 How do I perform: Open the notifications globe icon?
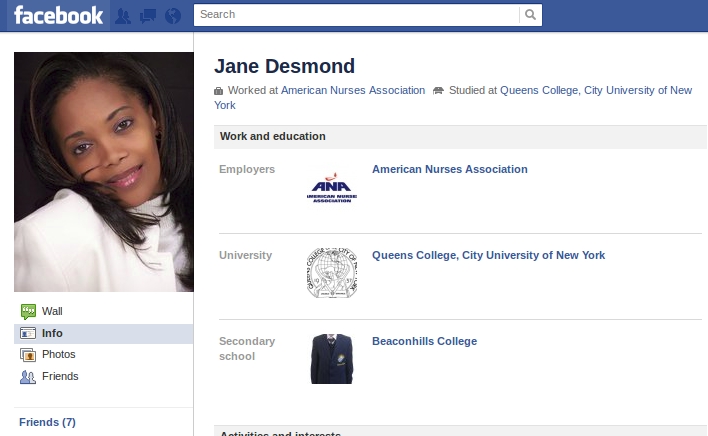tap(173, 16)
